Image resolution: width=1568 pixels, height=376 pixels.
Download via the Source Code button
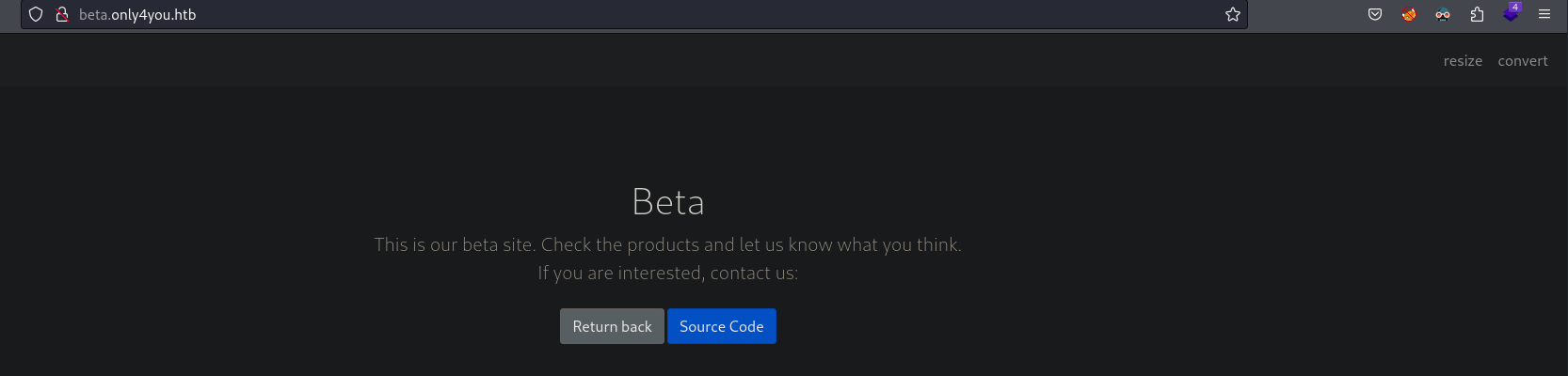722,326
